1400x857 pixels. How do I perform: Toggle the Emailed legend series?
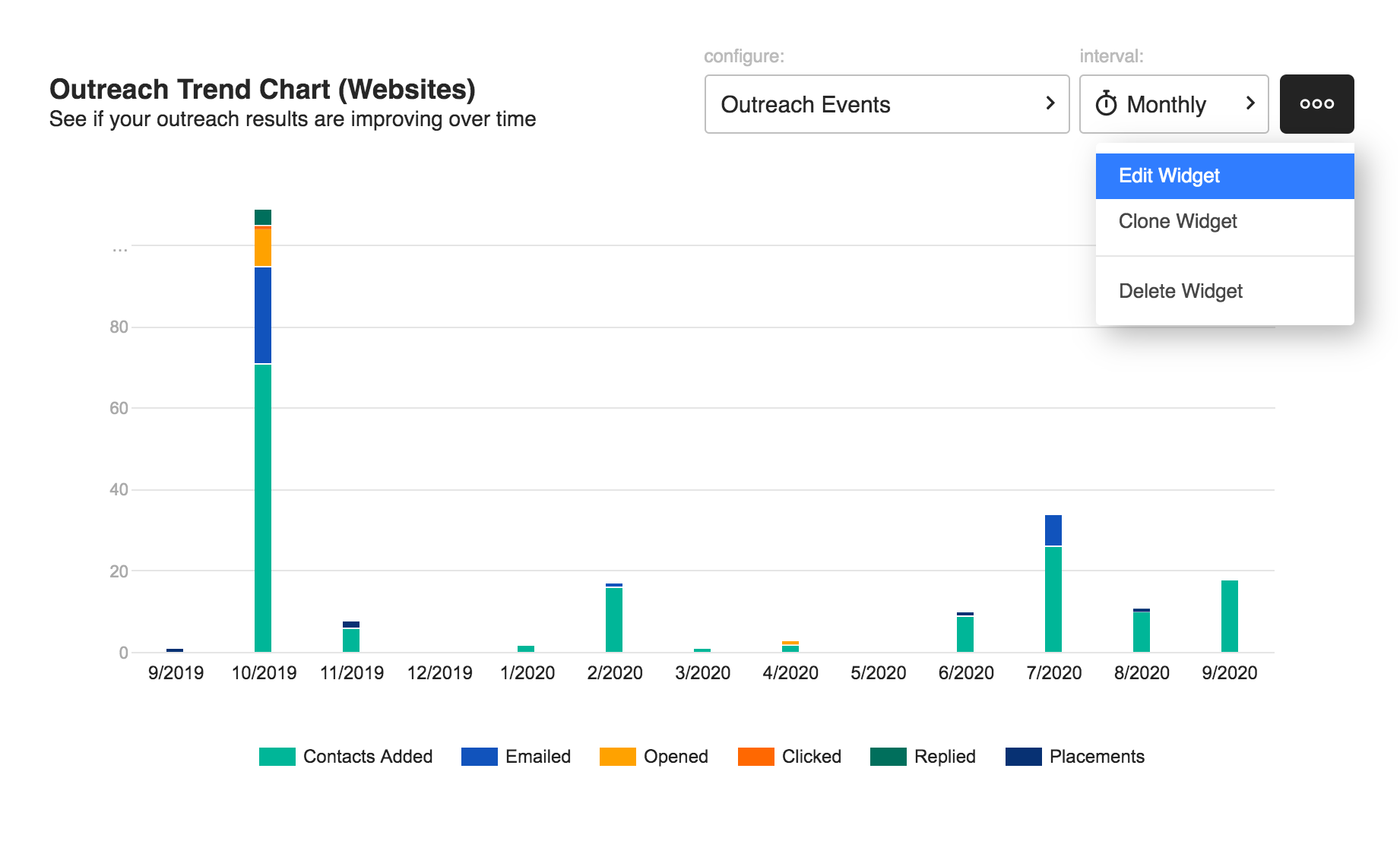click(x=537, y=757)
